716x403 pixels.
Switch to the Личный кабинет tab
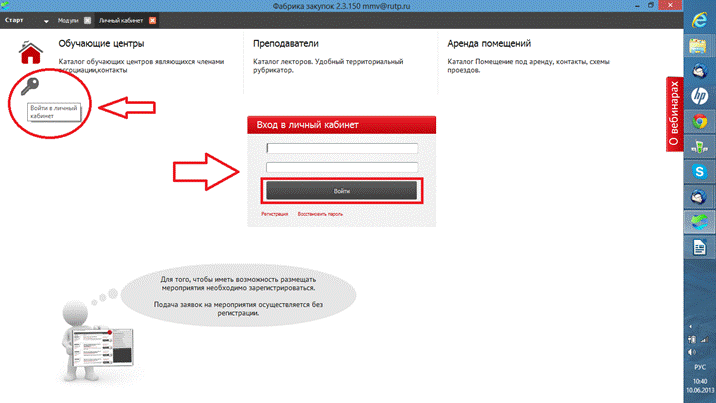(121, 21)
